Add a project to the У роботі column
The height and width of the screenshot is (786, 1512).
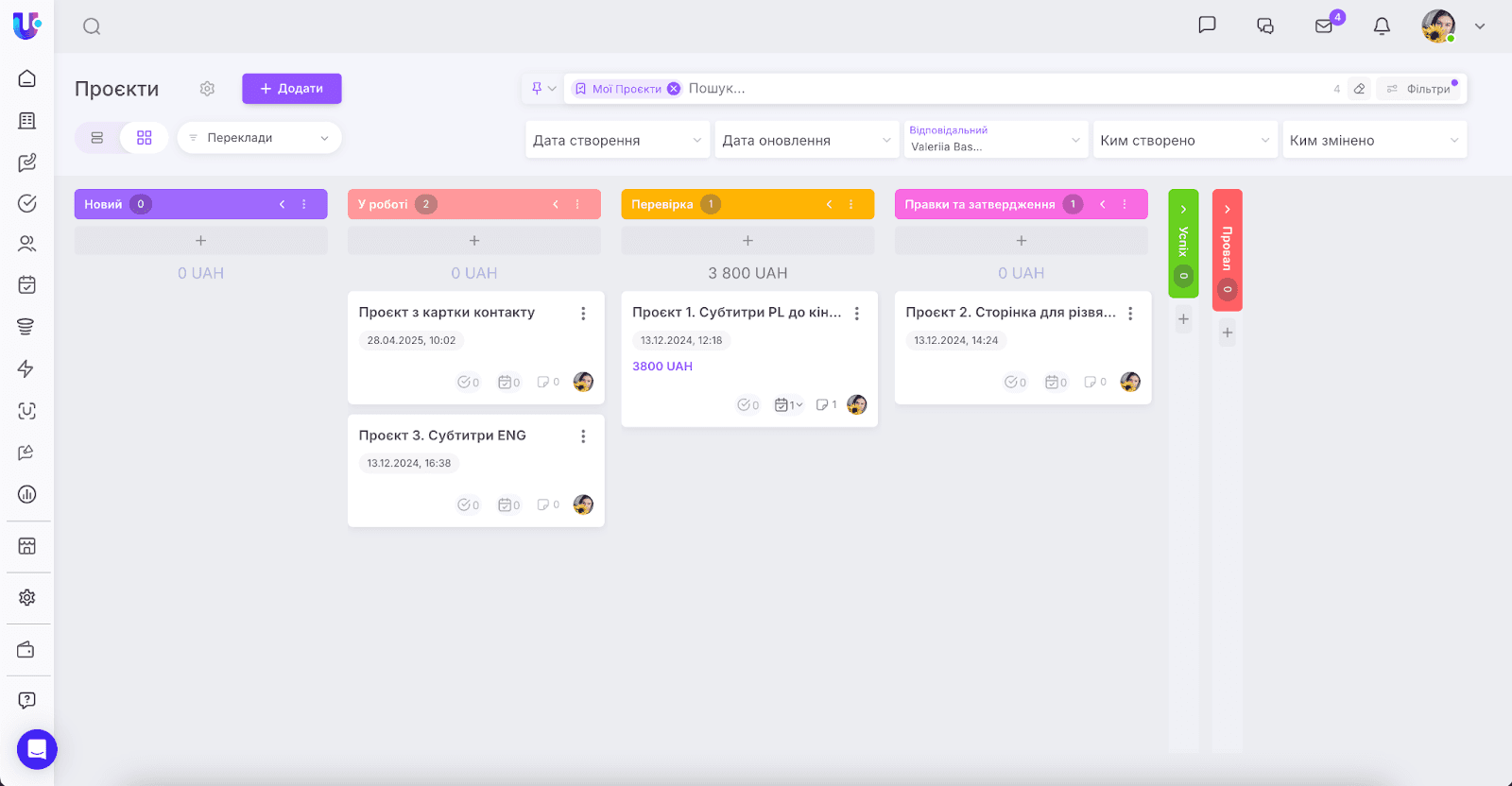coord(474,241)
